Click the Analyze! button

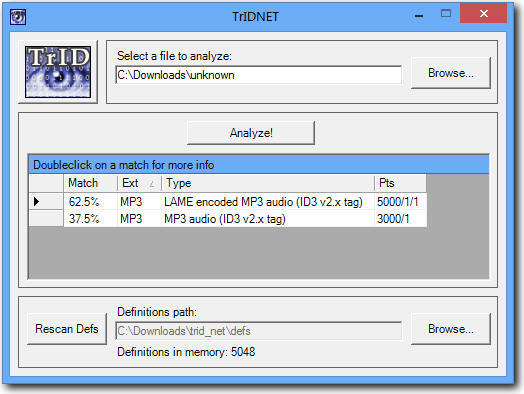(x=251, y=133)
